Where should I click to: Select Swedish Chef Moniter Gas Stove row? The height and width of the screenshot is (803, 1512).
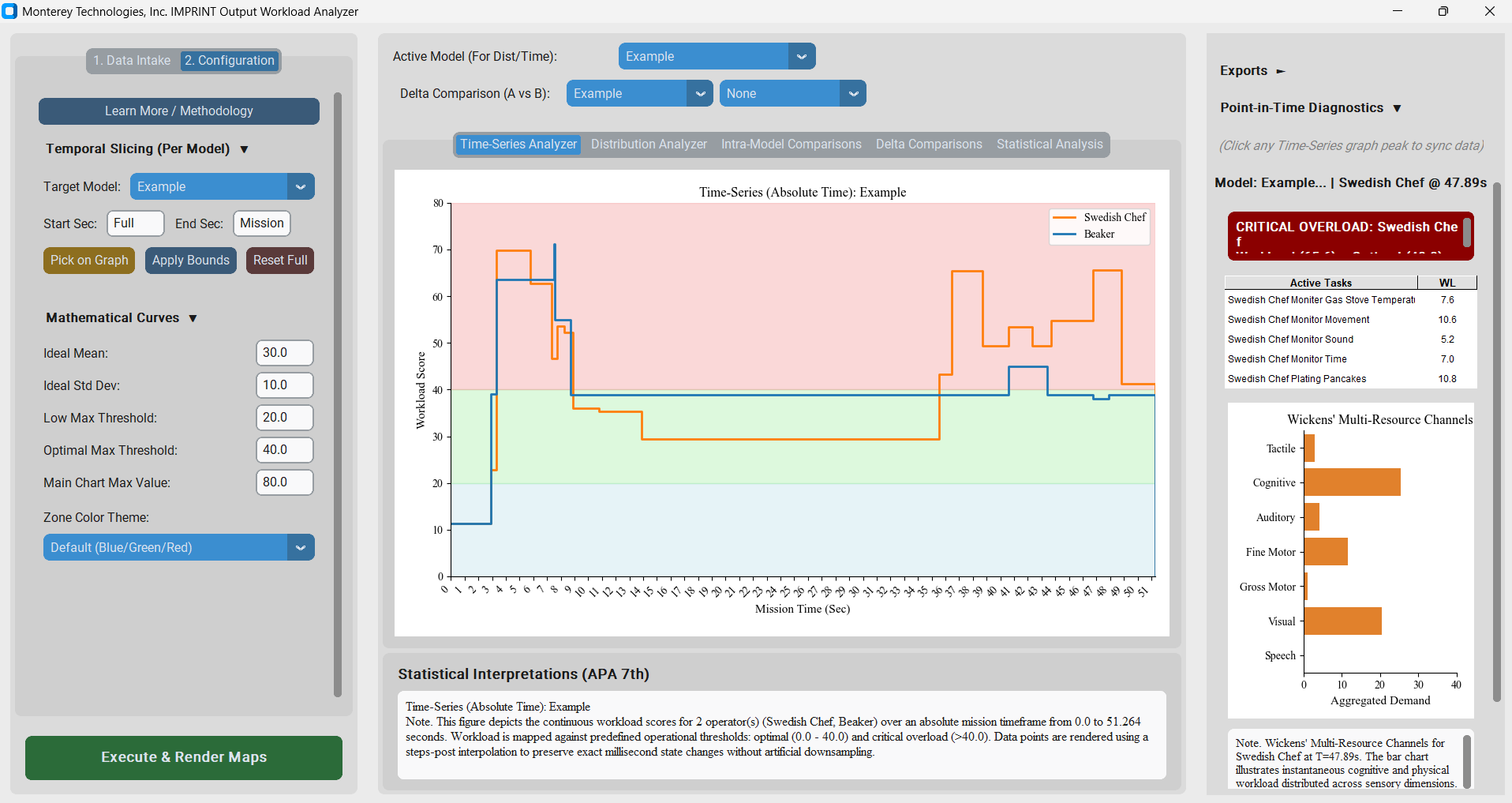tap(1350, 300)
